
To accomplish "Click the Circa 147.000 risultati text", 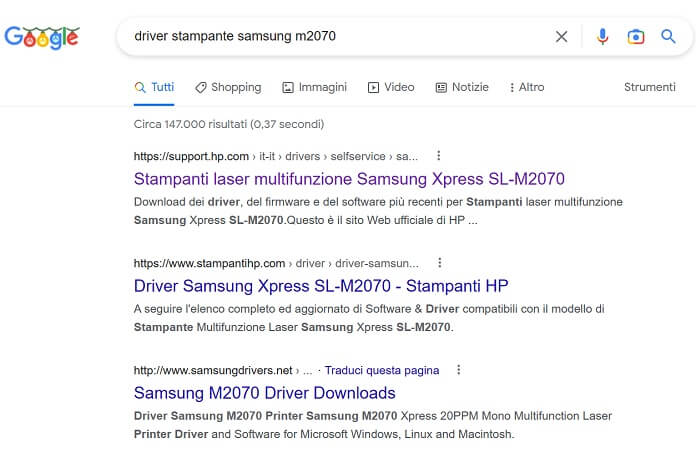I will 229,124.
